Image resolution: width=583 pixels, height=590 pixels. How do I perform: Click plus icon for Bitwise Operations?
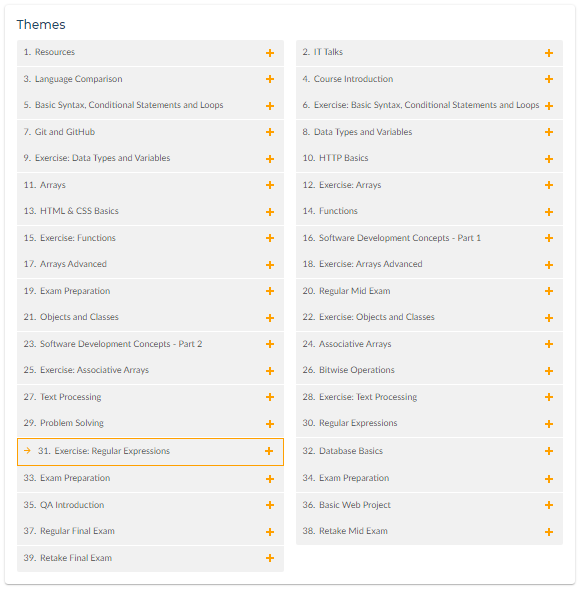pyautogui.click(x=549, y=371)
